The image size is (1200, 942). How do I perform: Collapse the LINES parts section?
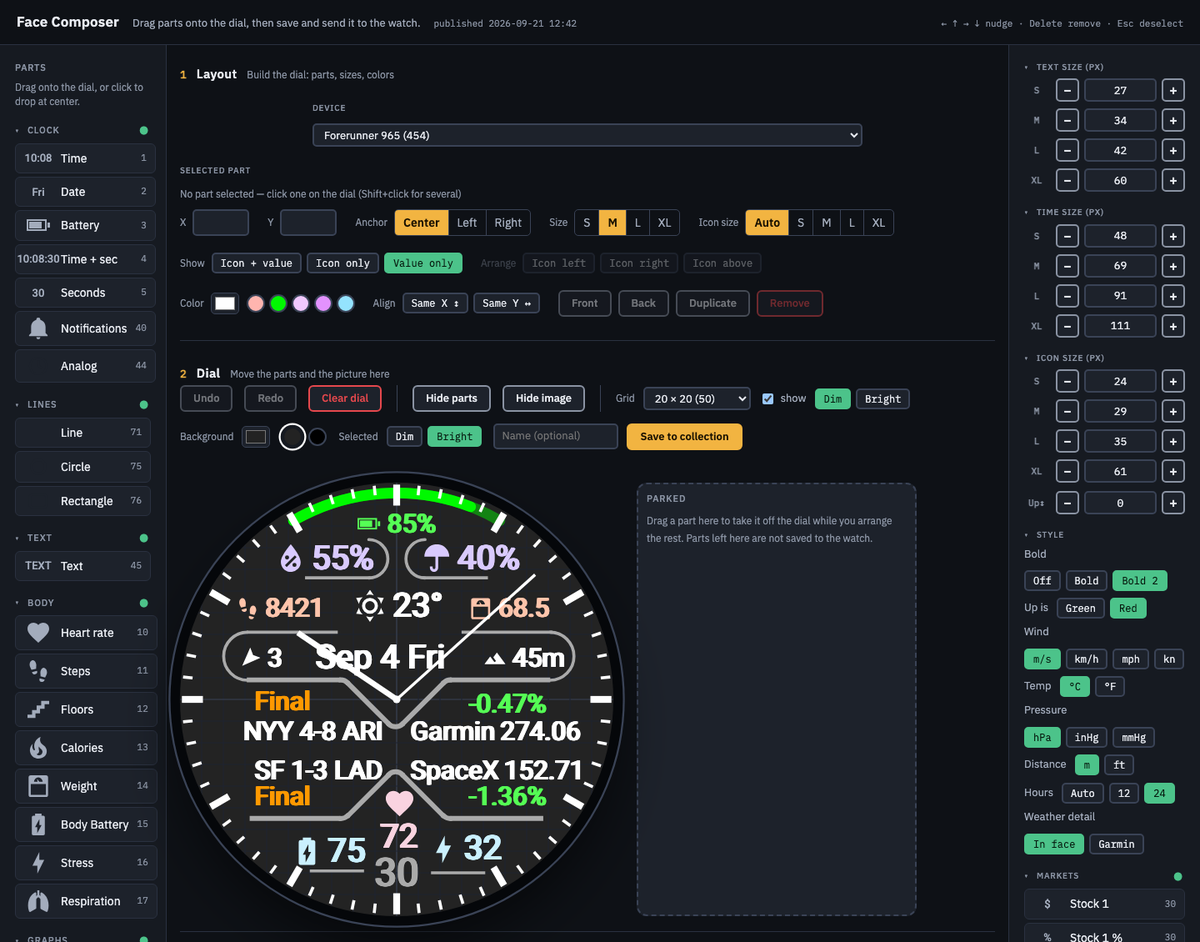(x=42, y=404)
